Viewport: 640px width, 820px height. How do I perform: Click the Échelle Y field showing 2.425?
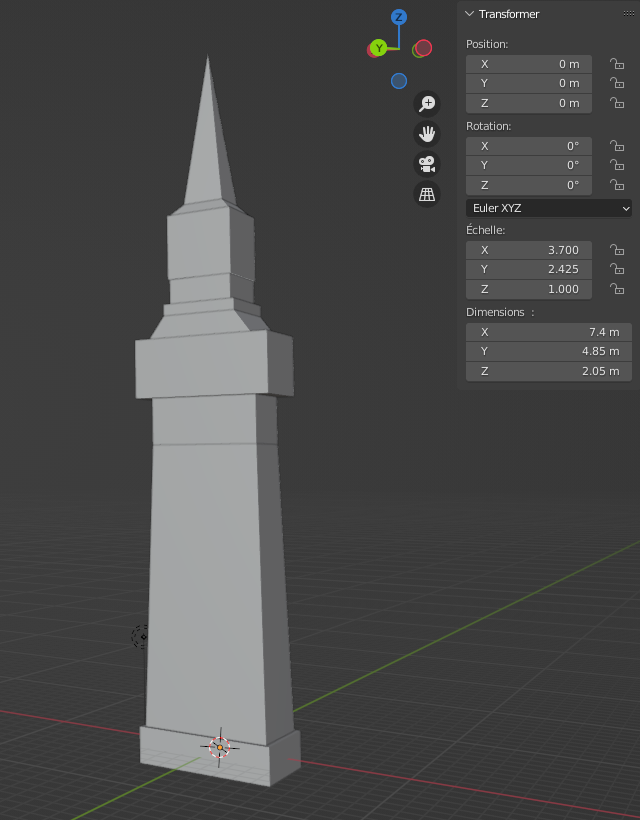[529, 270]
